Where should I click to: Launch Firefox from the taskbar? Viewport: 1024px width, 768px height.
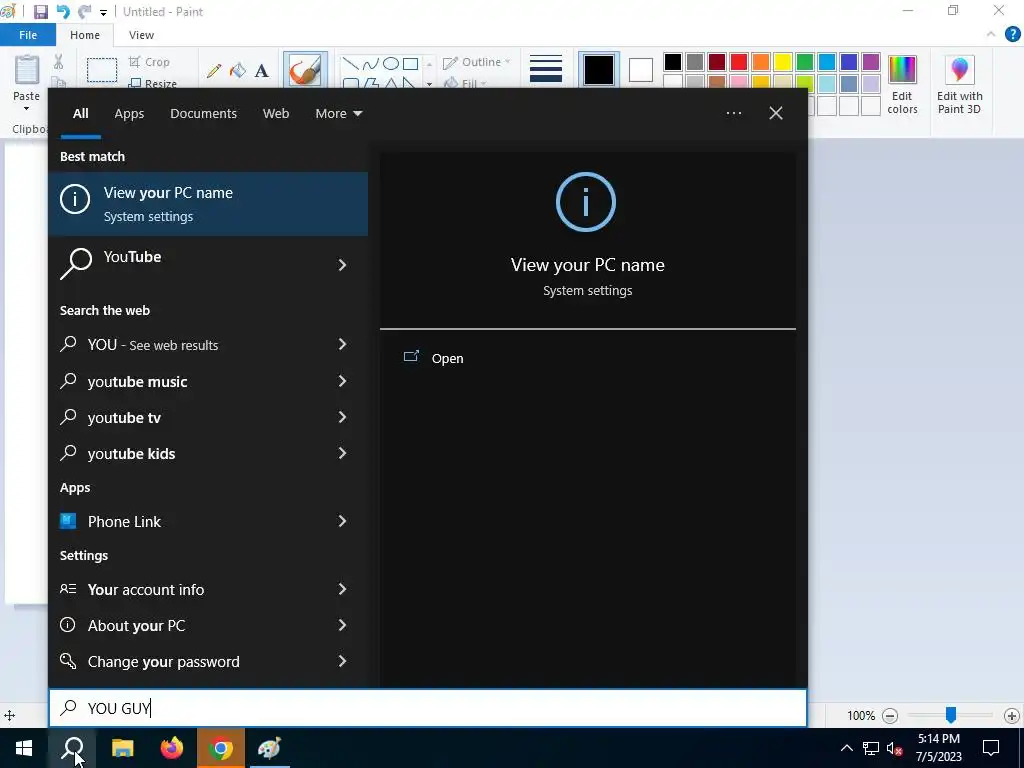tap(172, 748)
